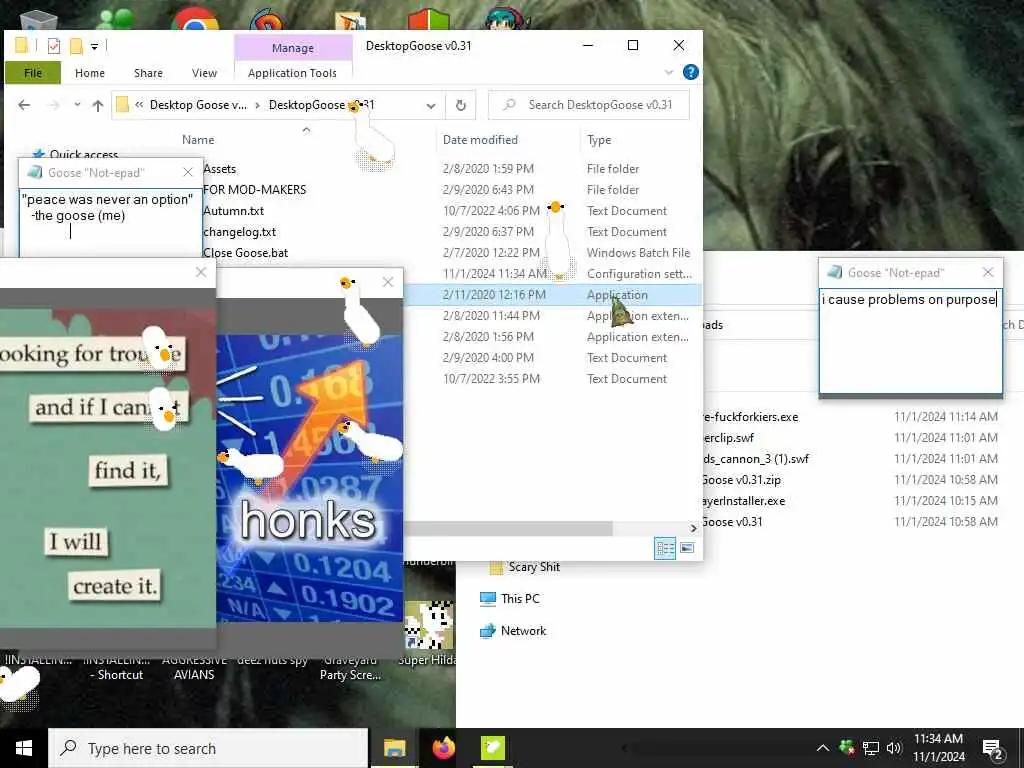Open the Super Hilda desktop shortcut icon
The height and width of the screenshot is (768, 1024).
pos(428,632)
